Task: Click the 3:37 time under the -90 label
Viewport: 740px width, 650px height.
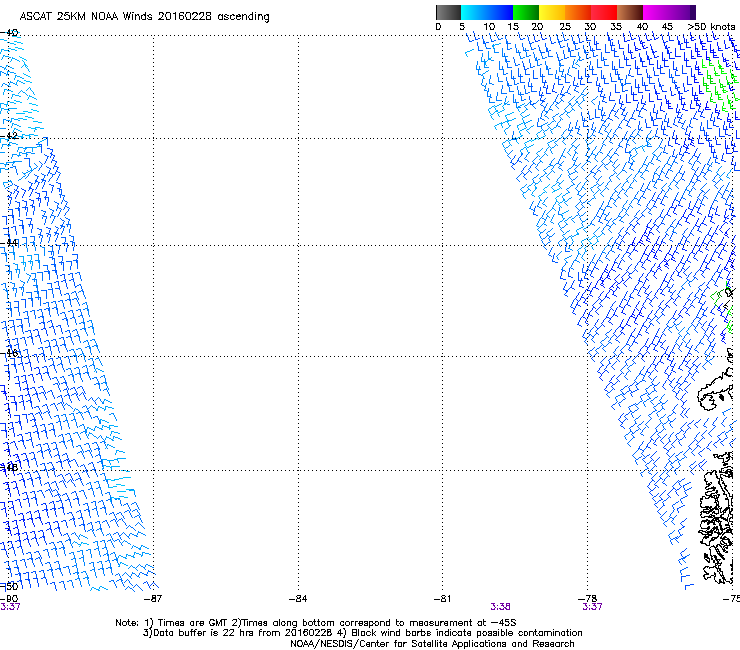Action: point(10,607)
